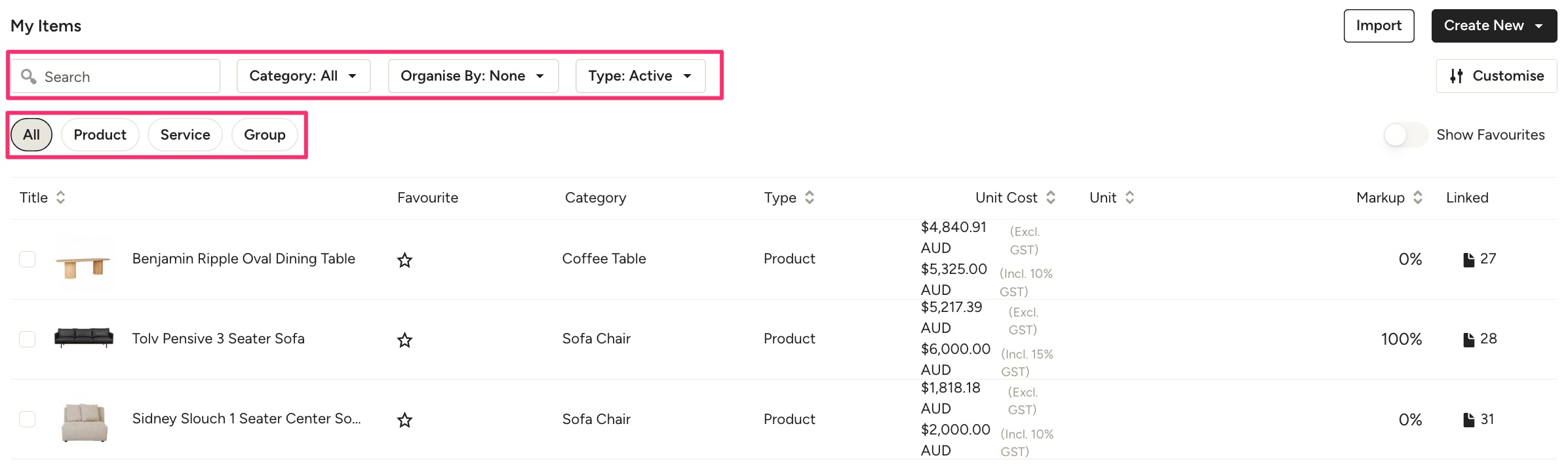Open the Type: Active filter dropdown
1568x464 pixels.
coord(640,76)
